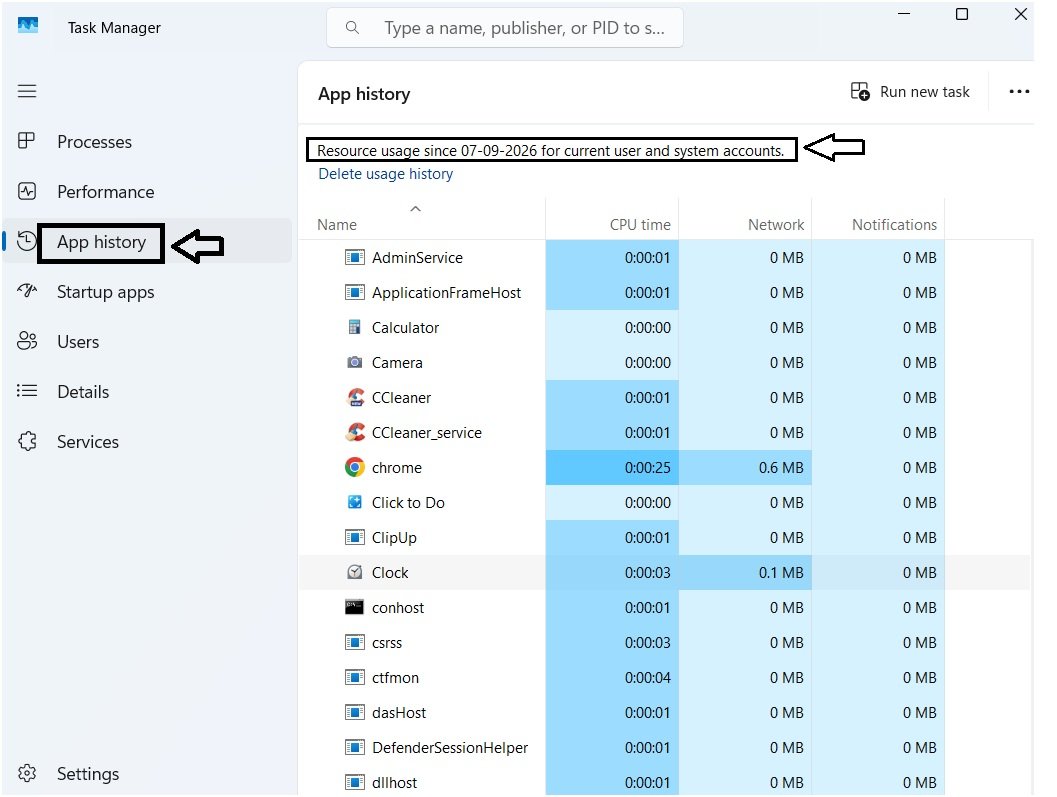Click the DefenderSessionHelper process icon

pos(355,747)
